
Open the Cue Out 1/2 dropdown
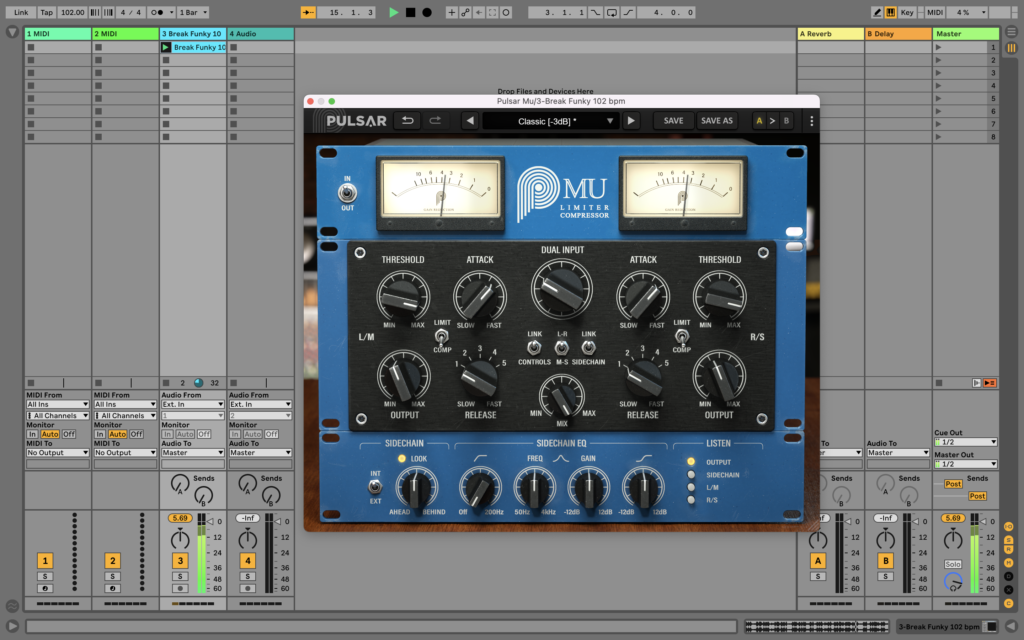(965, 442)
